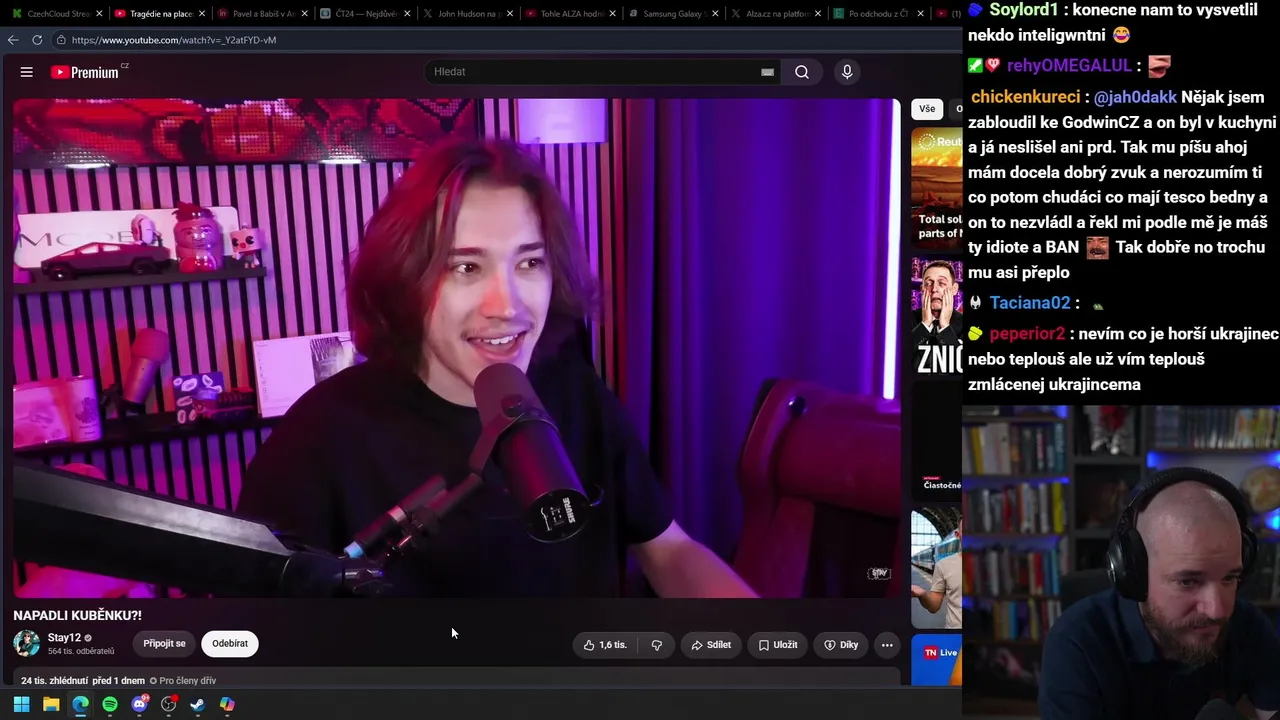Screen dimensions: 1280x720
Task: Click the Stay12 channel avatar
Action: pyautogui.click(x=27, y=643)
